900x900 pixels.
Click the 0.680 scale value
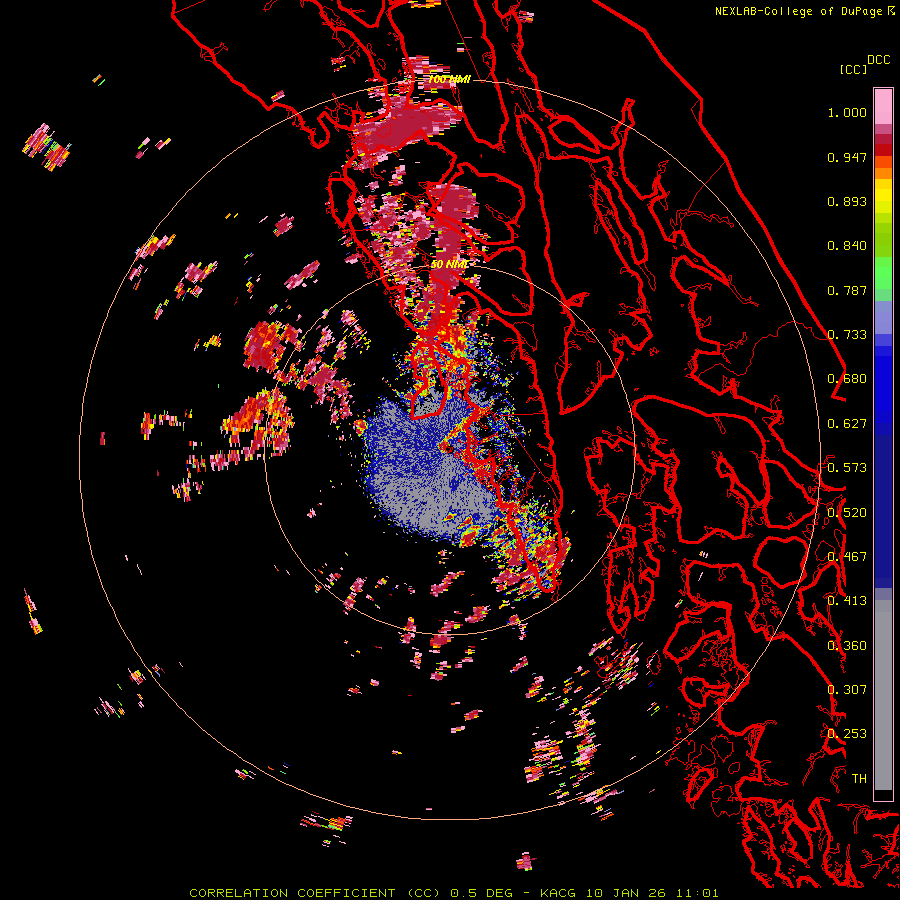pos(847,379)
